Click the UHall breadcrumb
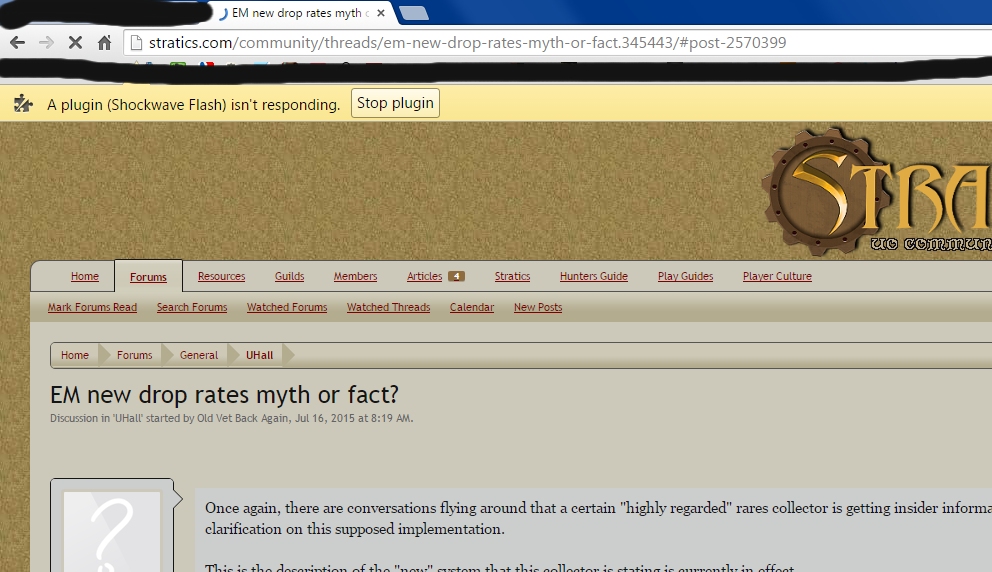This screenshot has height=572, width=992. coord(259,356)
